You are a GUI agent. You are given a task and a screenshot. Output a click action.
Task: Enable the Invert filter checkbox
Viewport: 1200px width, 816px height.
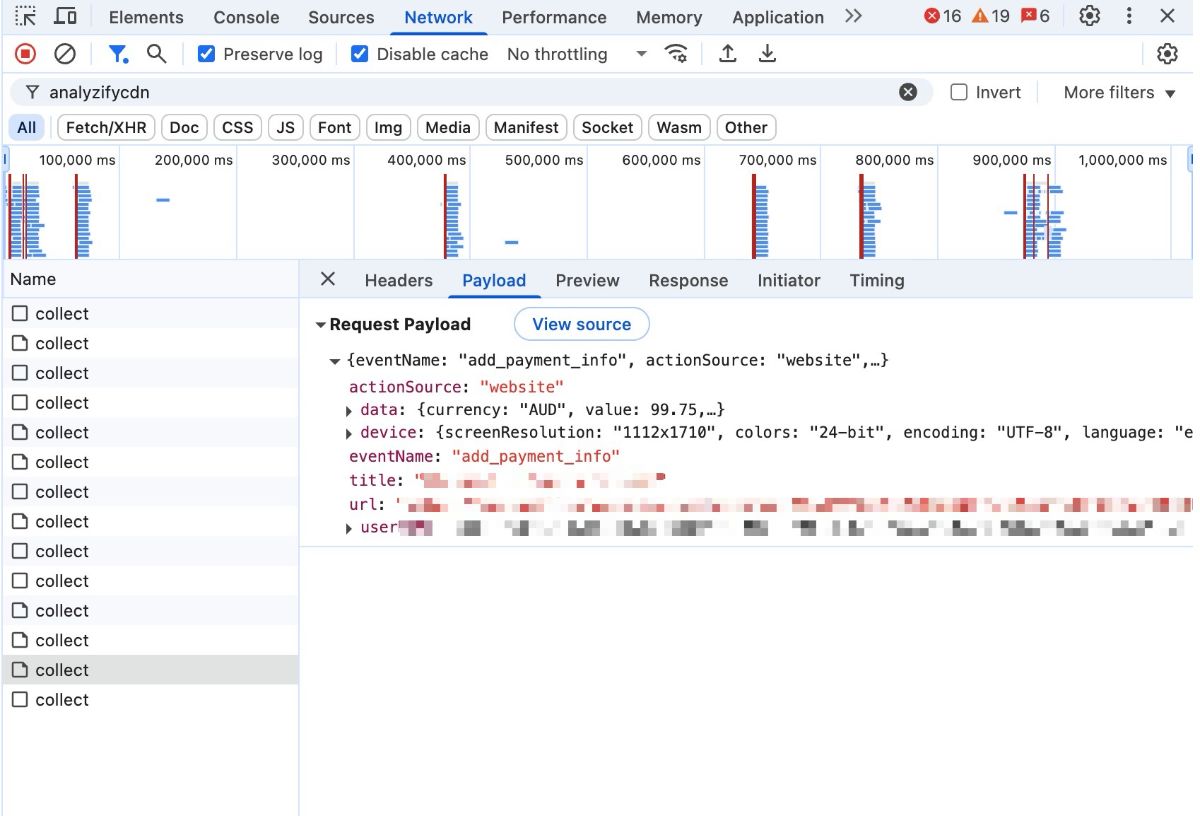tap(959, 92)
